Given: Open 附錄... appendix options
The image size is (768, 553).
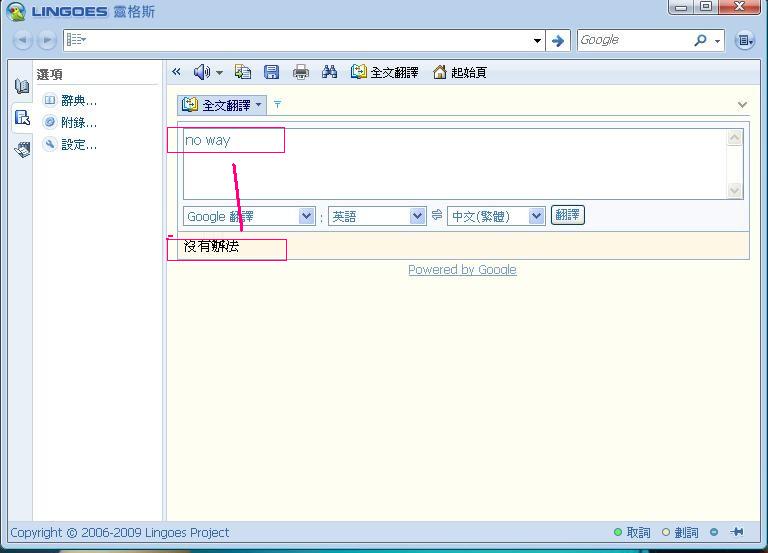Looking at the screenshot, I should [71, 122].
